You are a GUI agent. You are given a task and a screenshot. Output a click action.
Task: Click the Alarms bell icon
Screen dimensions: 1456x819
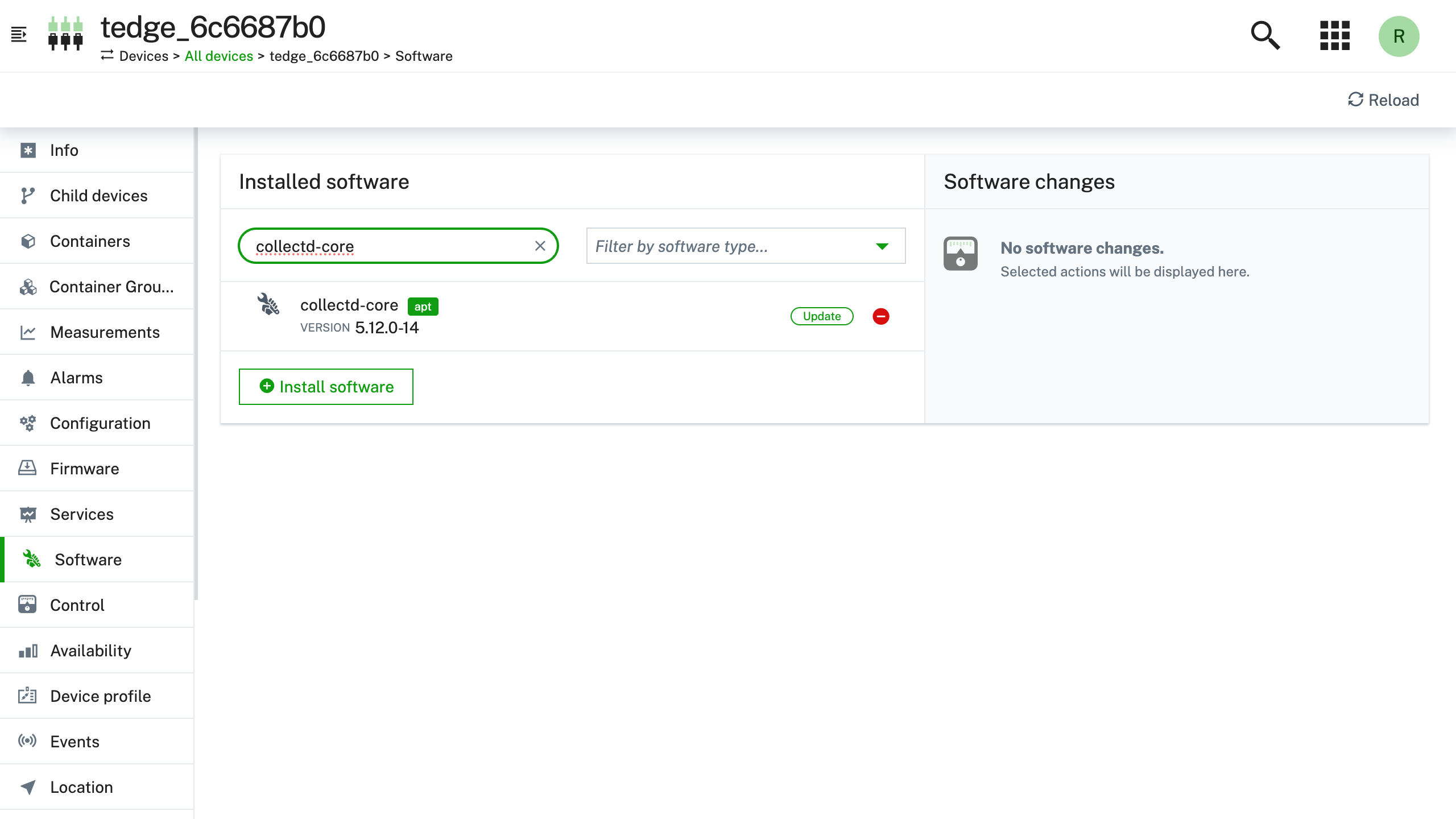[28, 378]
